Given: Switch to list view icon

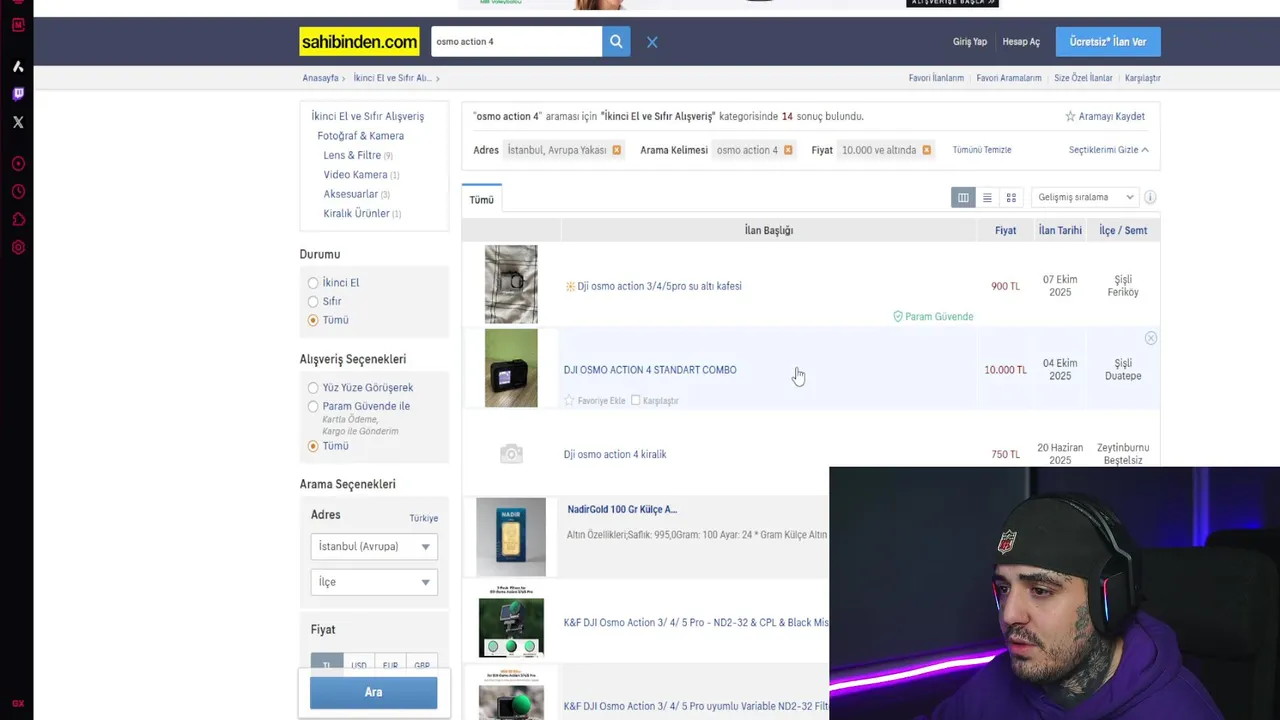Looking at the screenshot, I should (x=987, y=197).
